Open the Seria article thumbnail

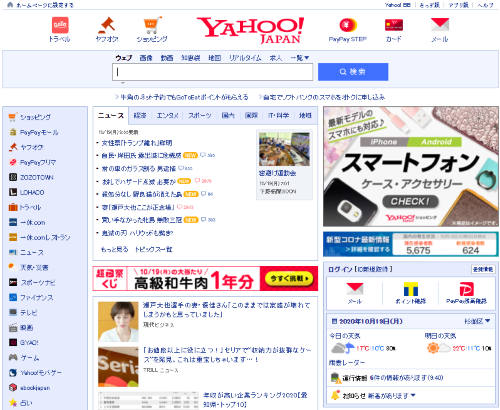pos(118,367)
